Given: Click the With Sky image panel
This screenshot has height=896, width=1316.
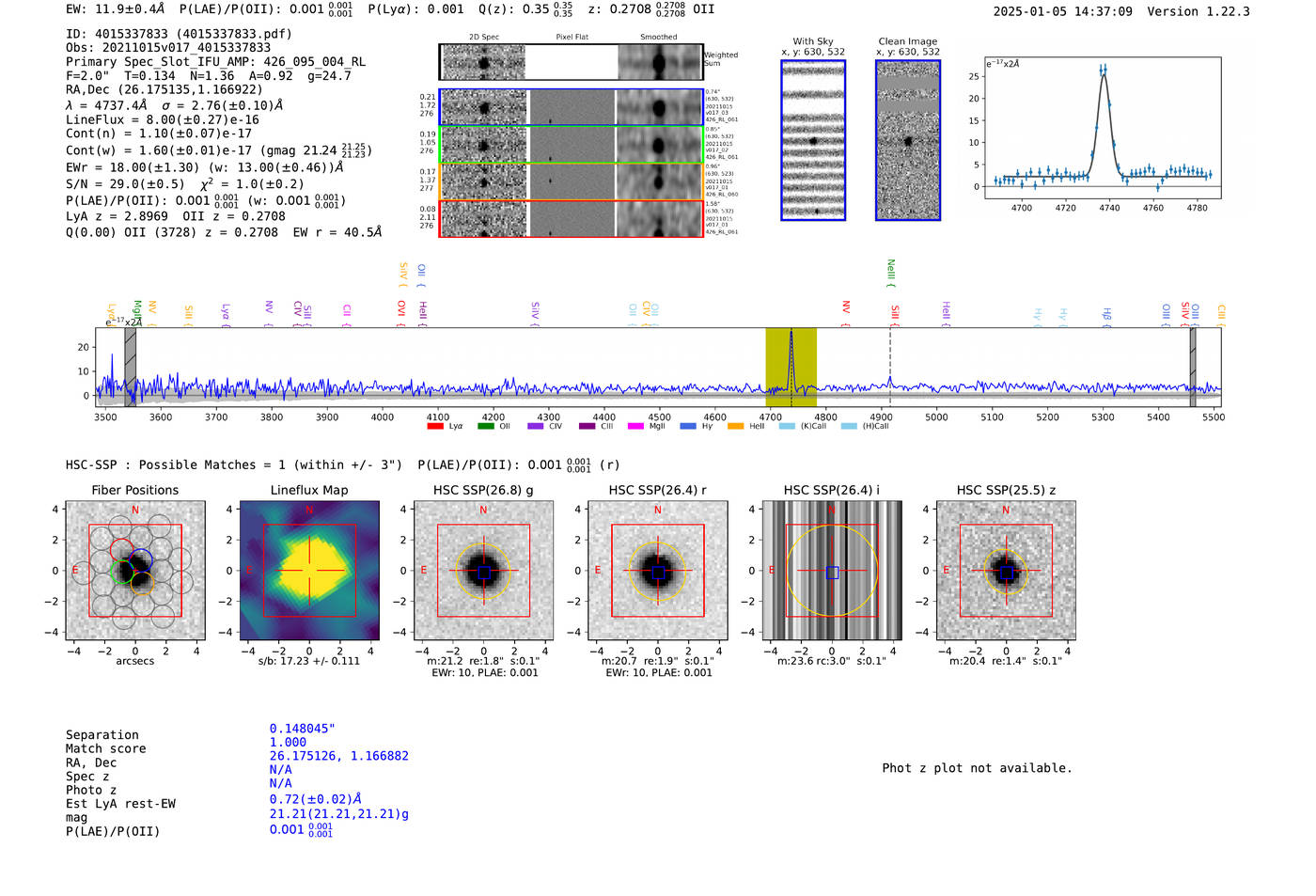Looking at the screenshot, I should point(813,140).
